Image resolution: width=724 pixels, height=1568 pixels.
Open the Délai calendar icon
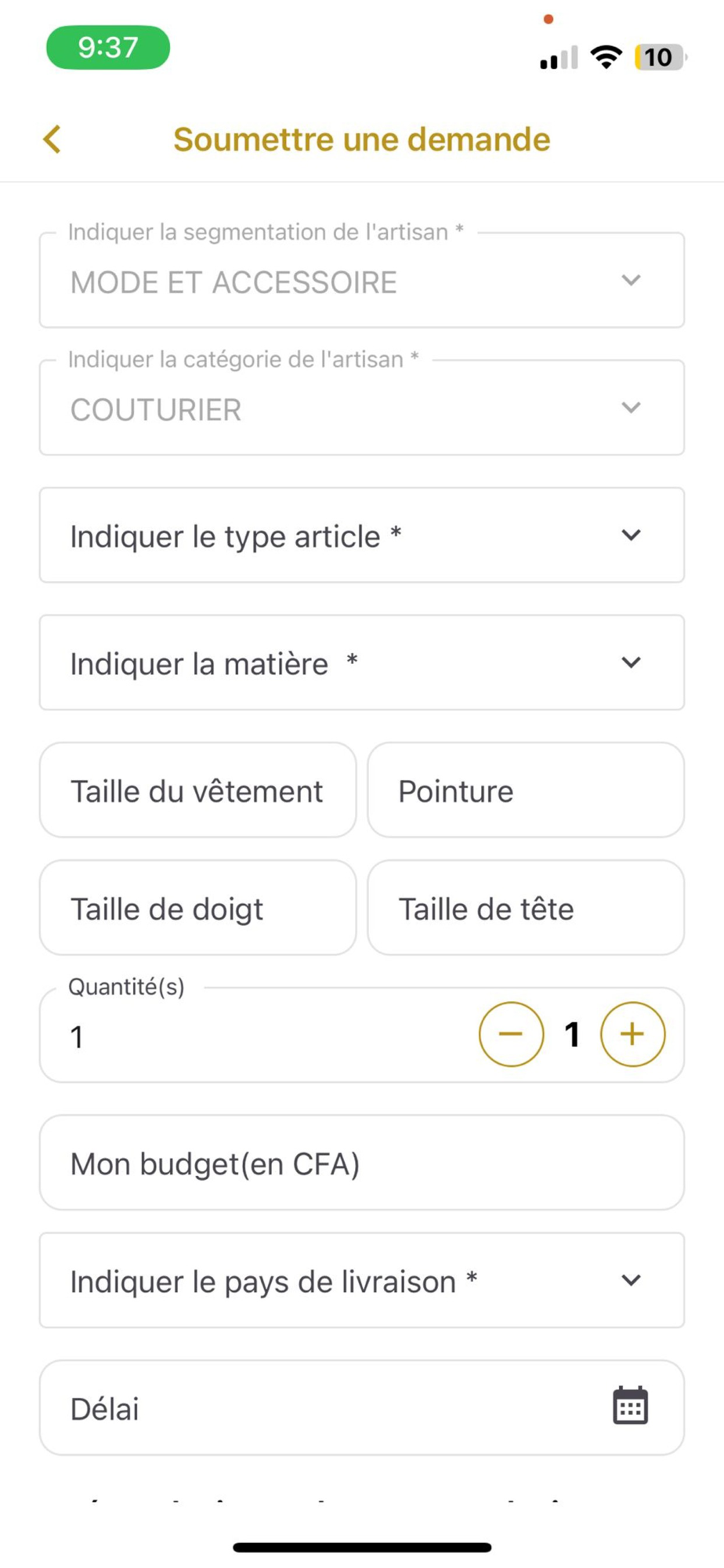pyautogui.click(x=630, y=1406)
